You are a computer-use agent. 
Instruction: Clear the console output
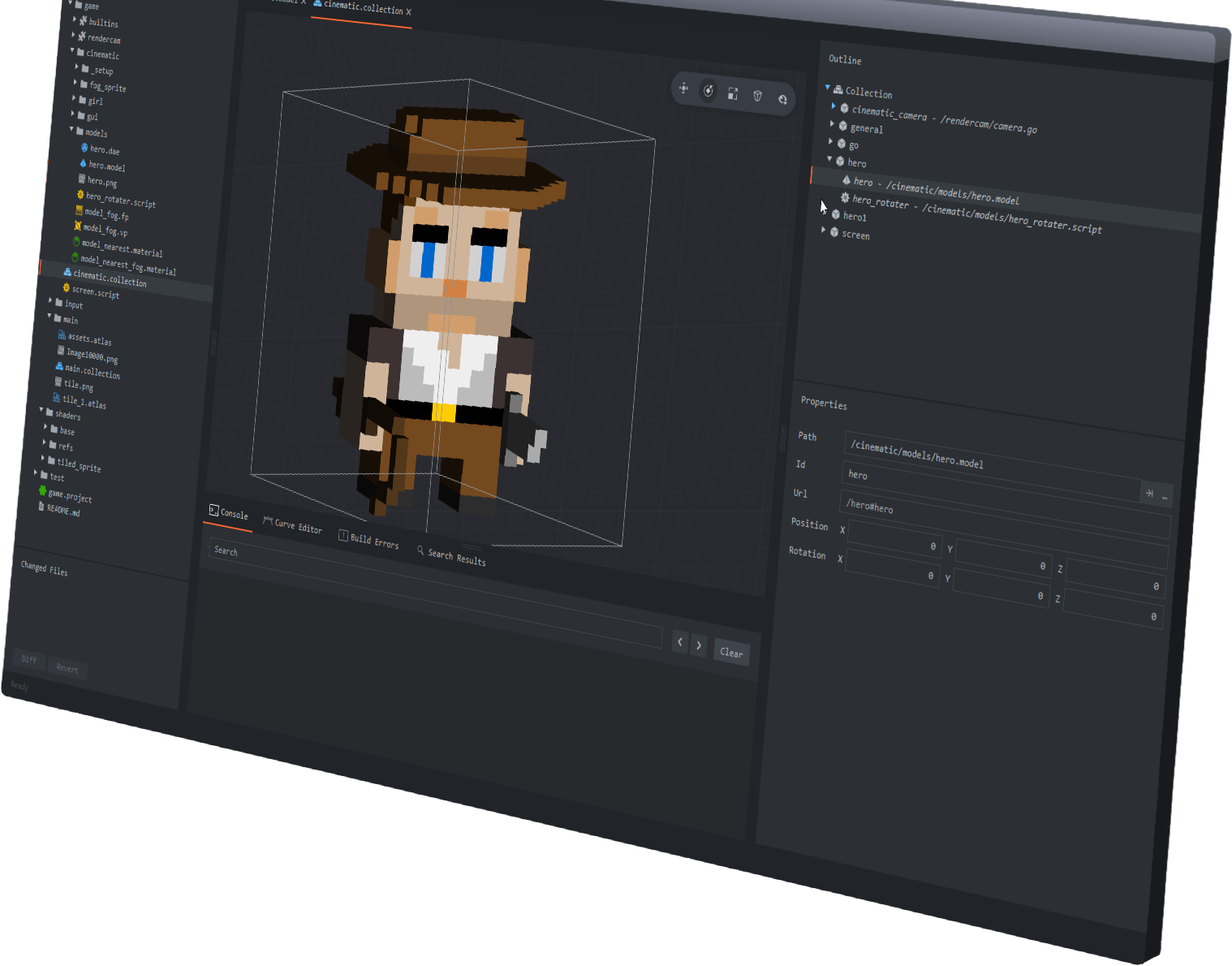pos(731,652)
